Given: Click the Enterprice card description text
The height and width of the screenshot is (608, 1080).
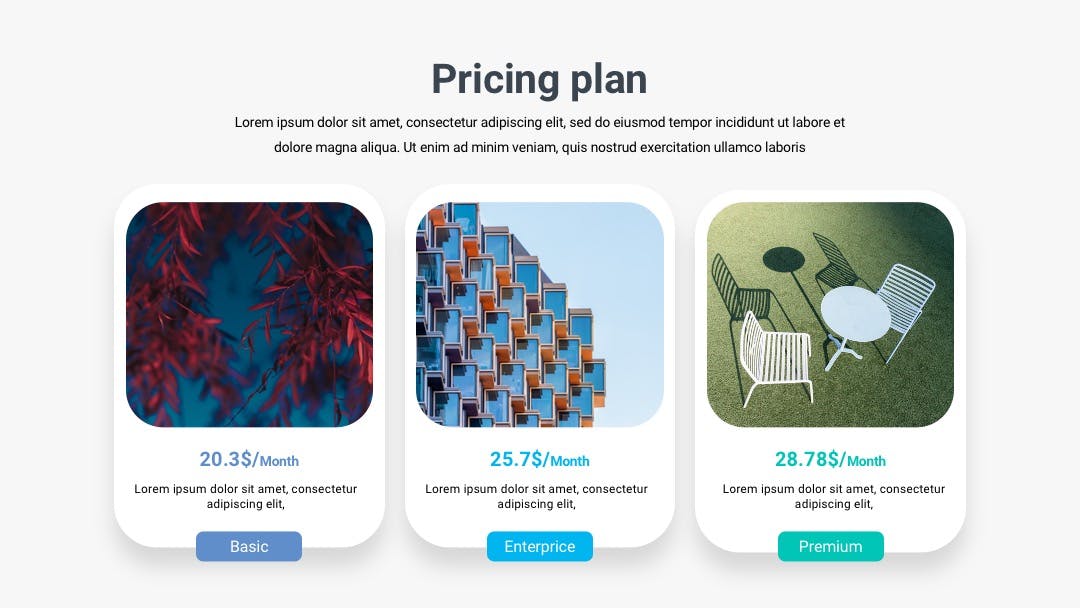Looking at the screenshot, I should [537, 496].
